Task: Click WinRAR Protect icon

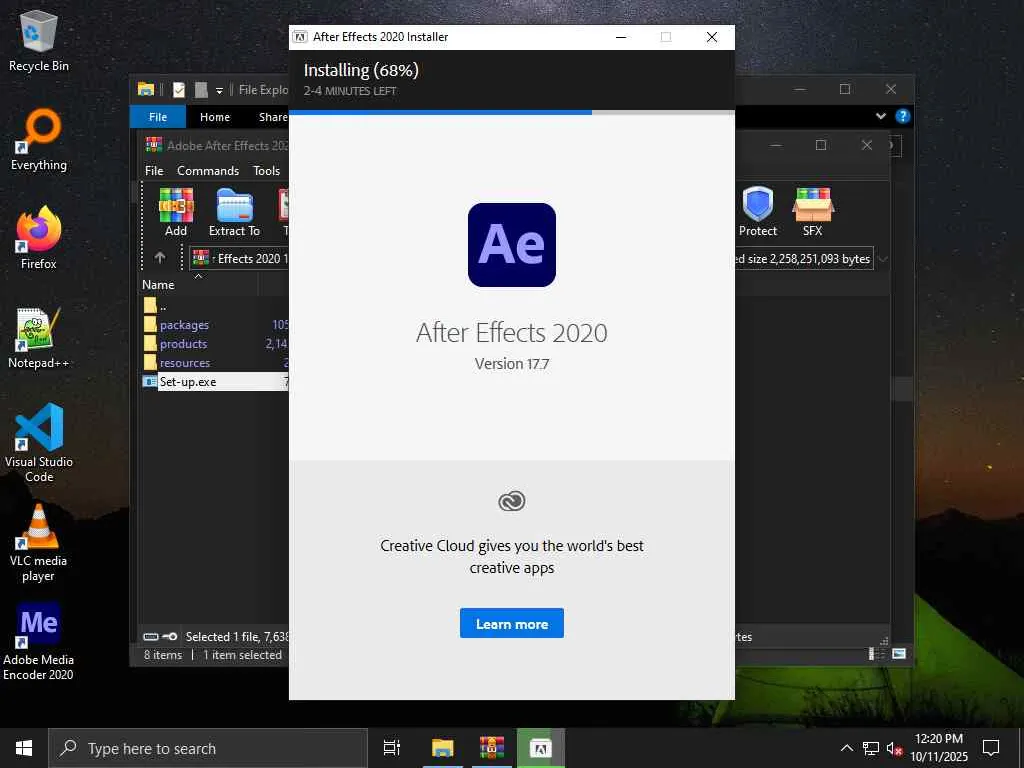Action: click(x=758, y=212)
